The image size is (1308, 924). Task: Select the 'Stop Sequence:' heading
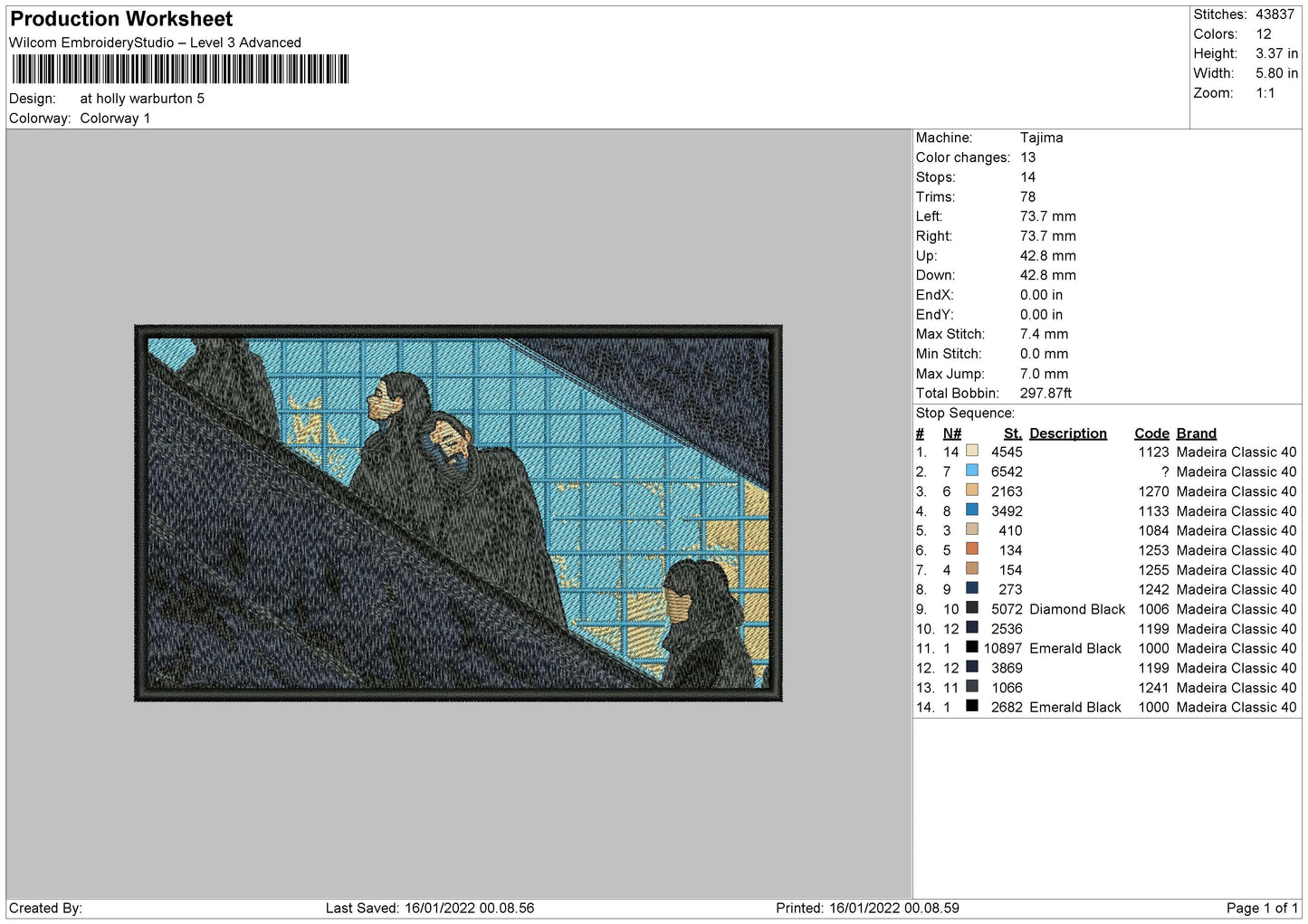(x=965, y=414)
